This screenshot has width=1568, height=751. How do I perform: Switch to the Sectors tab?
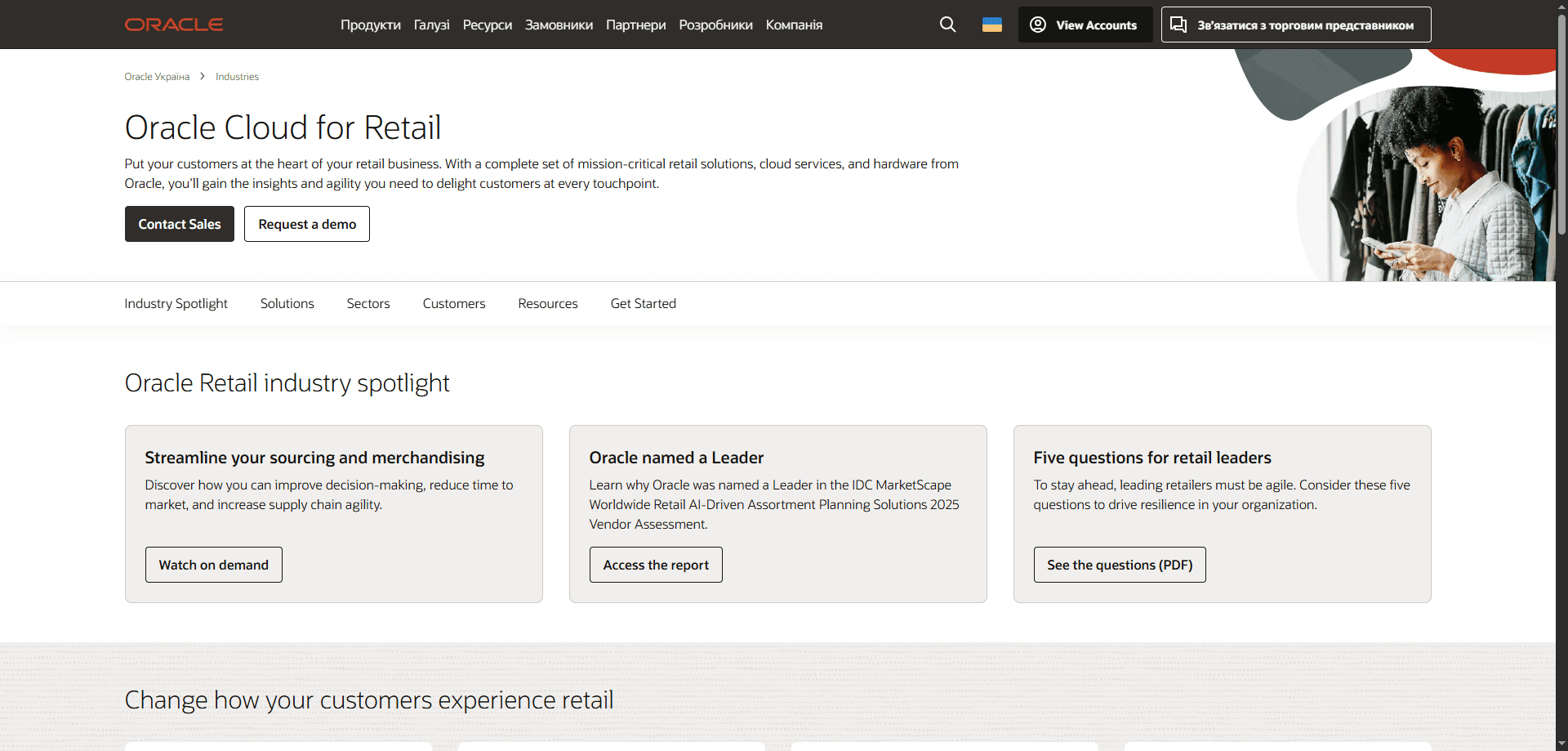point(368,303)
